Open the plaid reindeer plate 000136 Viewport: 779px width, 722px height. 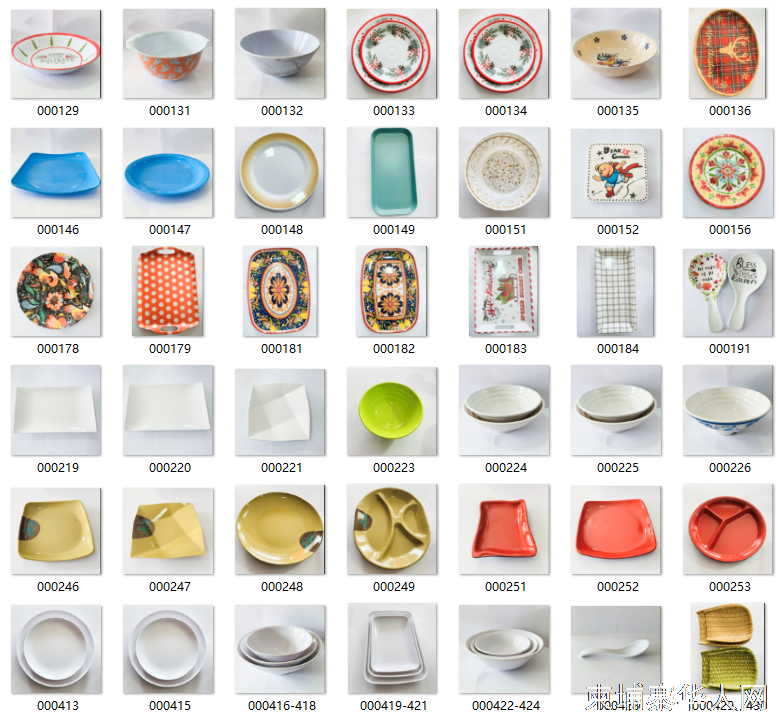point(727,54)
